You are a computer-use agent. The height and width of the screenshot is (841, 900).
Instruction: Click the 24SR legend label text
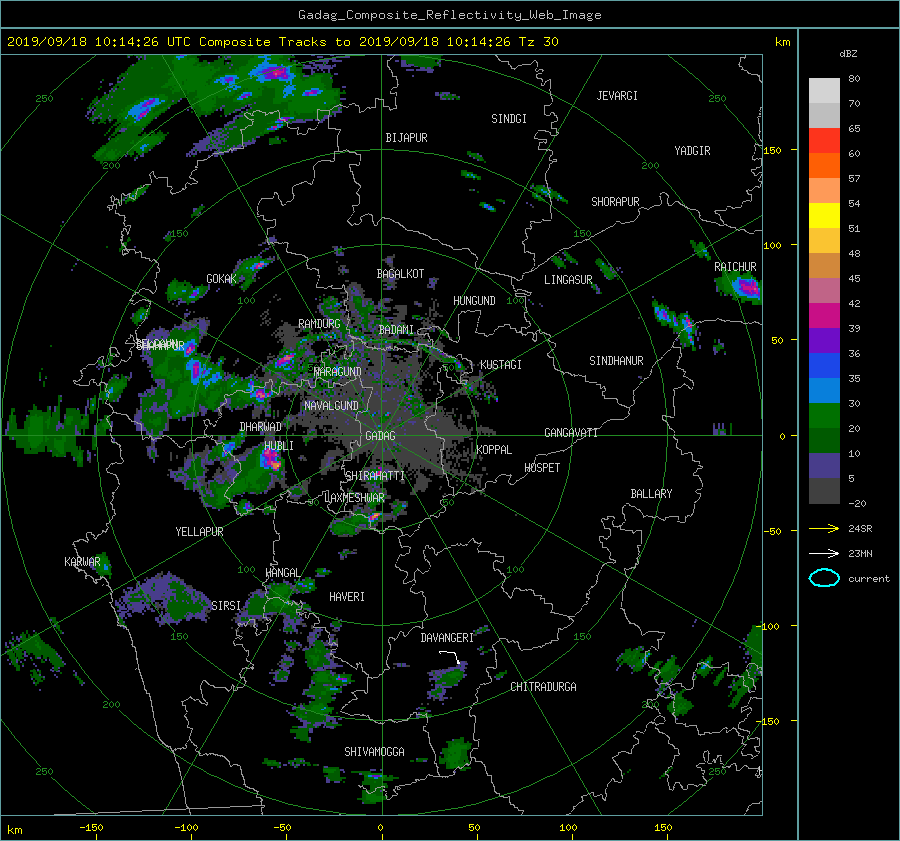pos(860,529)
